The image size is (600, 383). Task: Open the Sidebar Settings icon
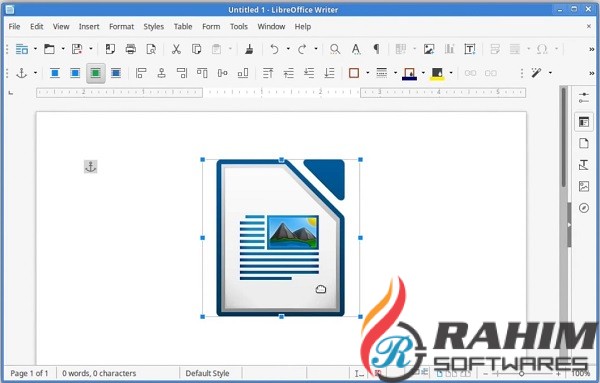584,98
